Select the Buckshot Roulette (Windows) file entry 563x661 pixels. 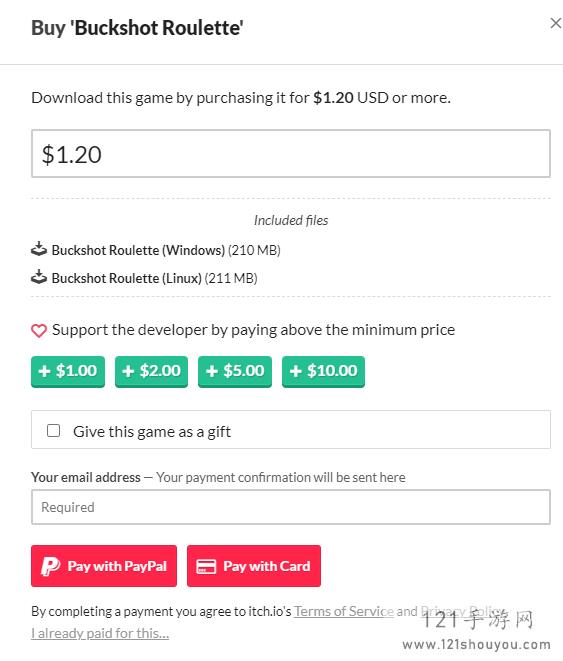tap(155, 250)
